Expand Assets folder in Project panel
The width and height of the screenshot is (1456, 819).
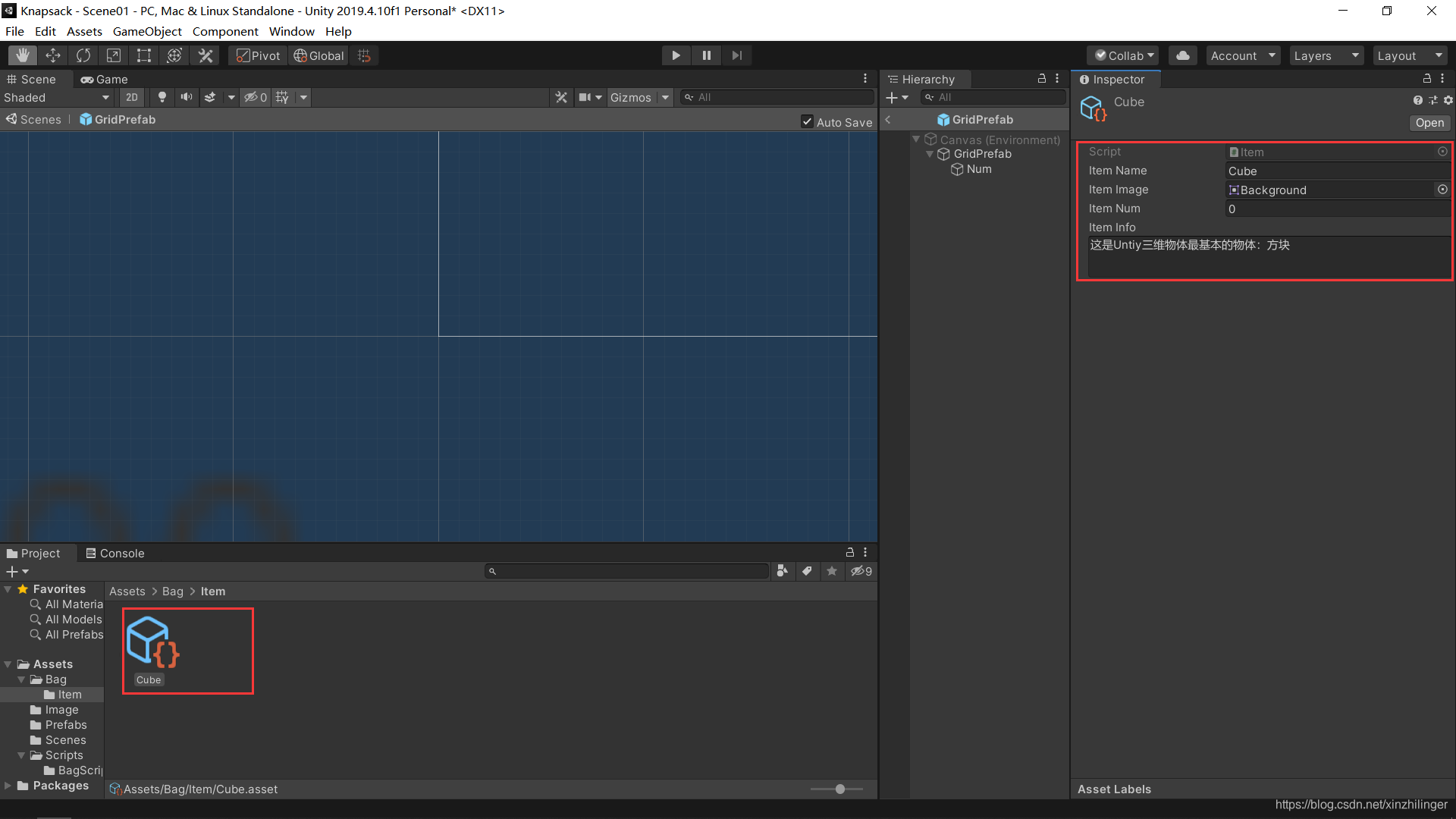pyautogui.click(x=10, y=663)
